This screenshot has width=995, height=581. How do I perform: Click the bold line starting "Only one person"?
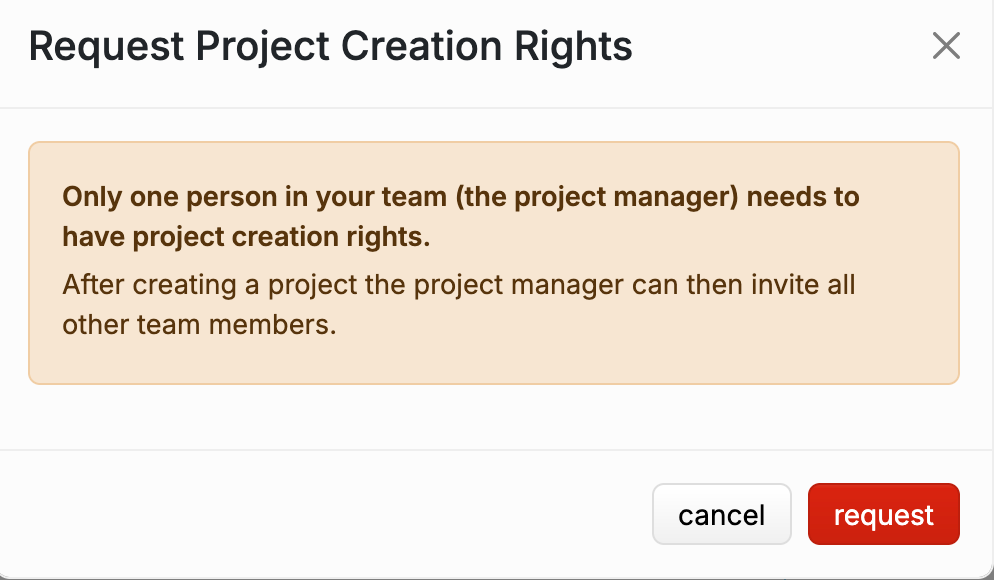[460, 196]
